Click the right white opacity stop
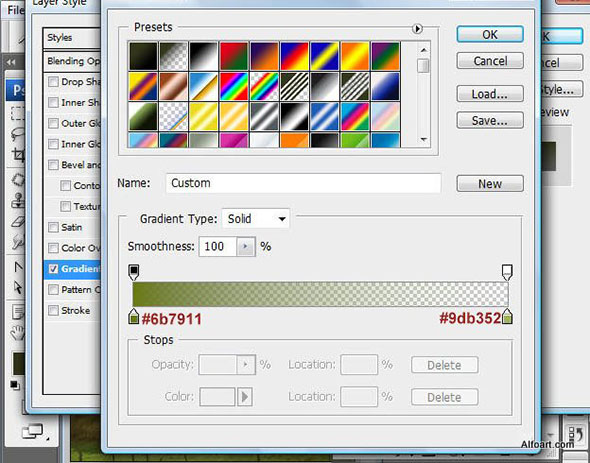This screenshot has height=463, width=590. pos(507,272)
